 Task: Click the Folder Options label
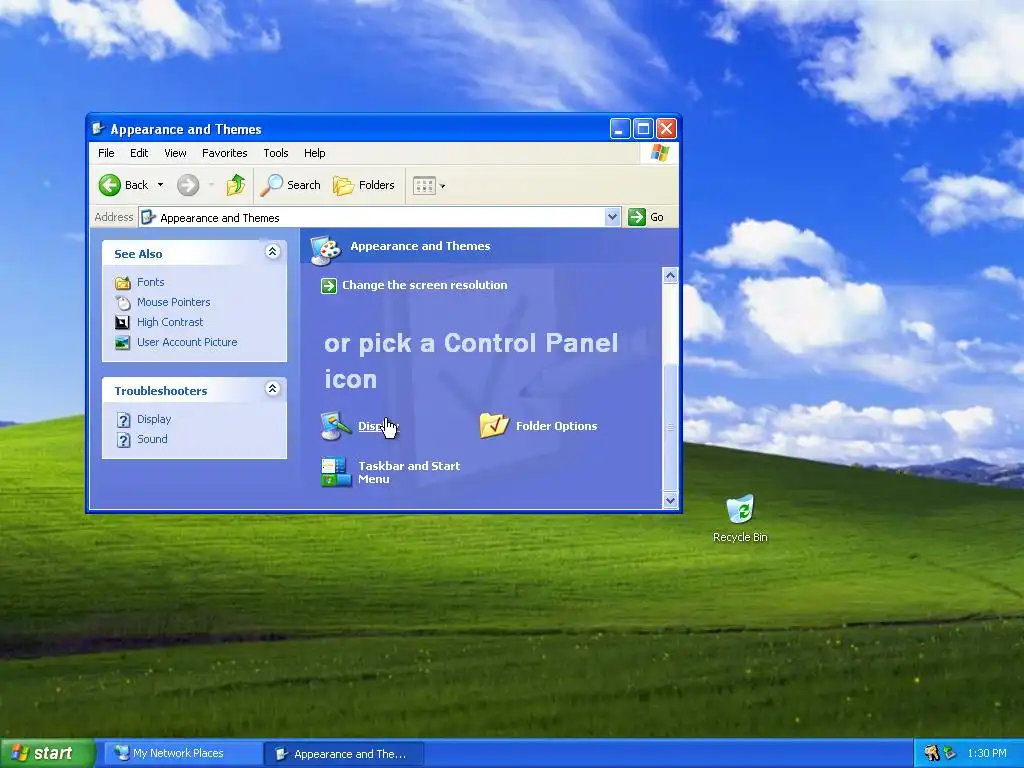pyautogui.click(x=556, y=426)
